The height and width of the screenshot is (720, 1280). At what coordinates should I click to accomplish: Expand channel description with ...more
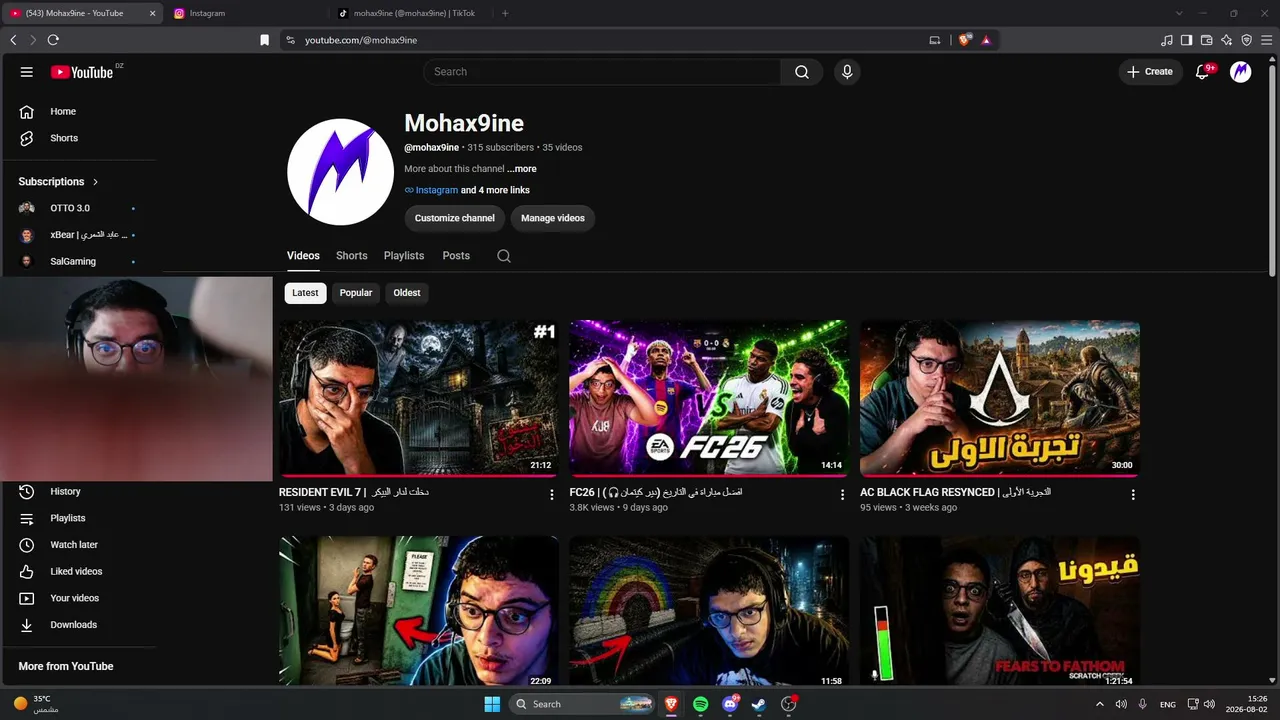pyautogui.click(x=522, y=169)
